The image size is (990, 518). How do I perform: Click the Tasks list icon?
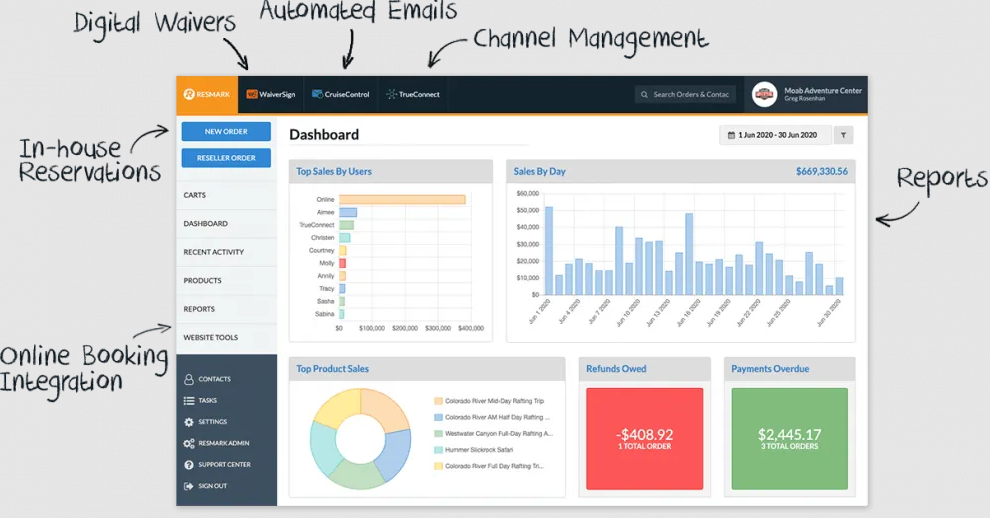pyautogui.click(x=189, y=400)
